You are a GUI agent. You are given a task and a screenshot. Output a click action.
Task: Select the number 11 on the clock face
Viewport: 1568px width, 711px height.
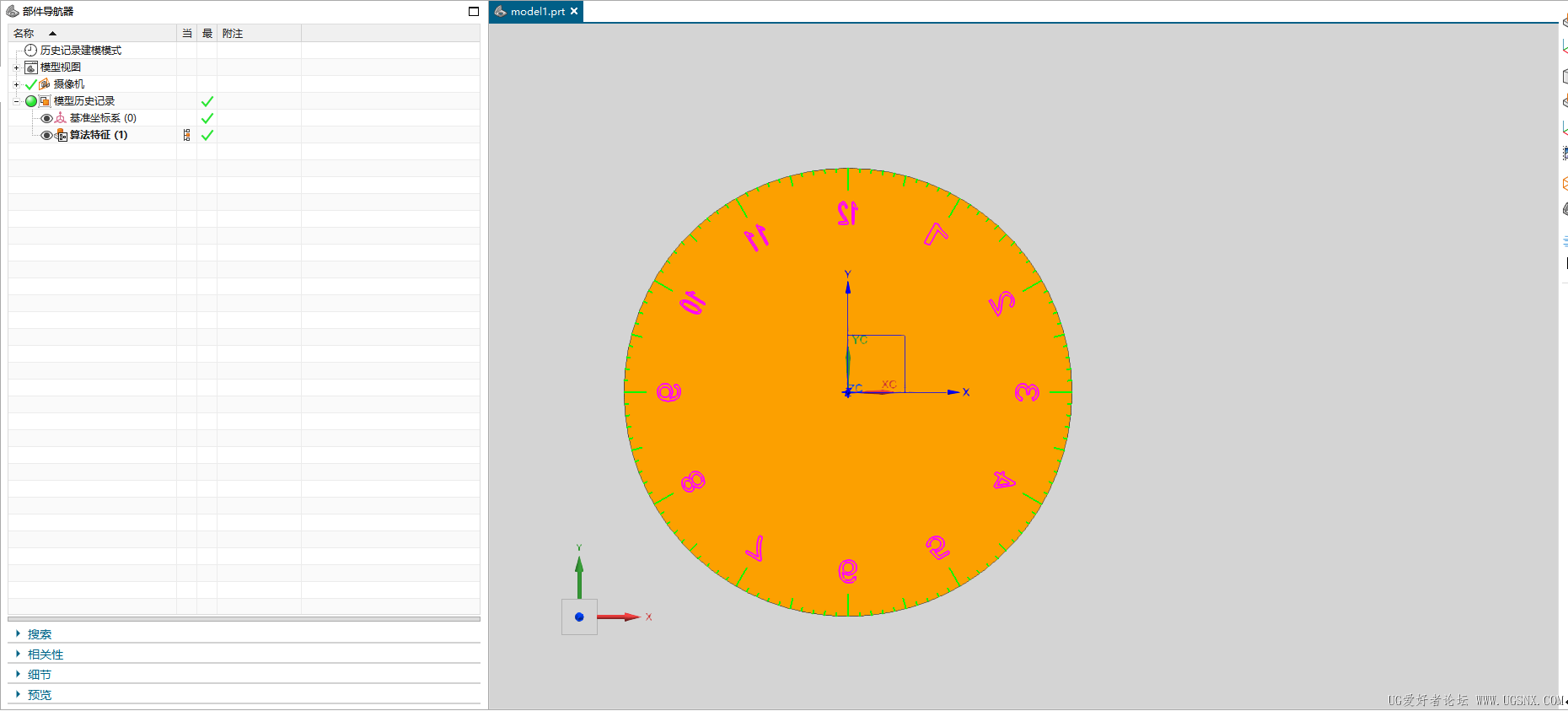coord(757,237)
